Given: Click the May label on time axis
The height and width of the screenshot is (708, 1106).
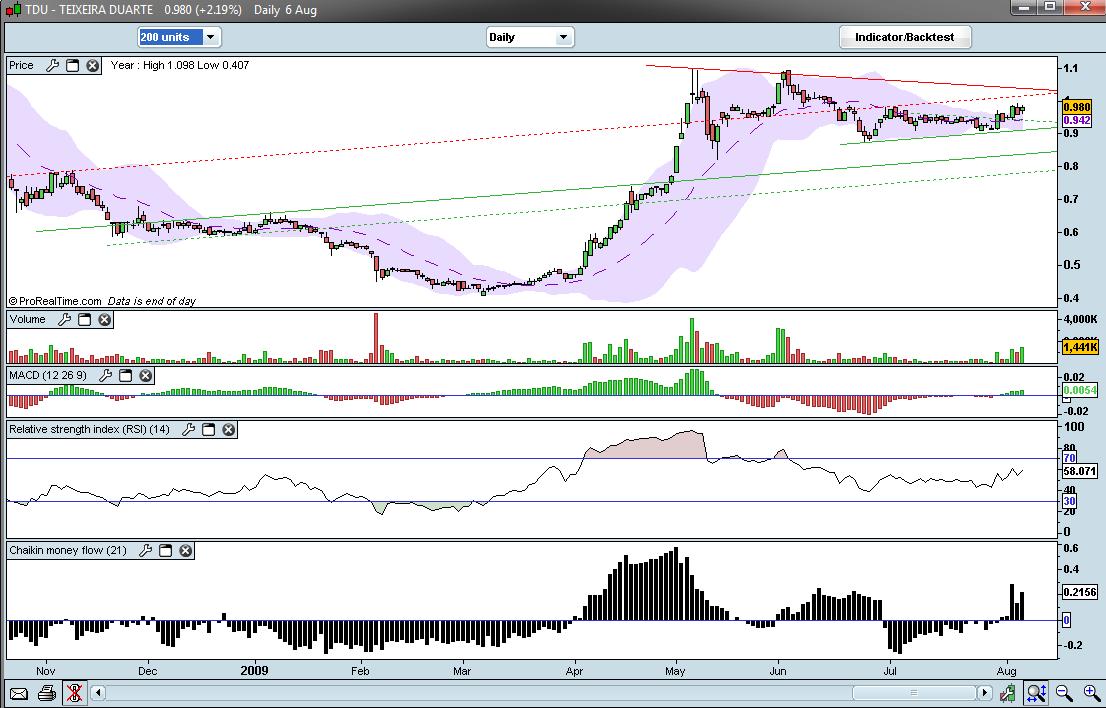Looking at the screenshot, I should 675,671.
